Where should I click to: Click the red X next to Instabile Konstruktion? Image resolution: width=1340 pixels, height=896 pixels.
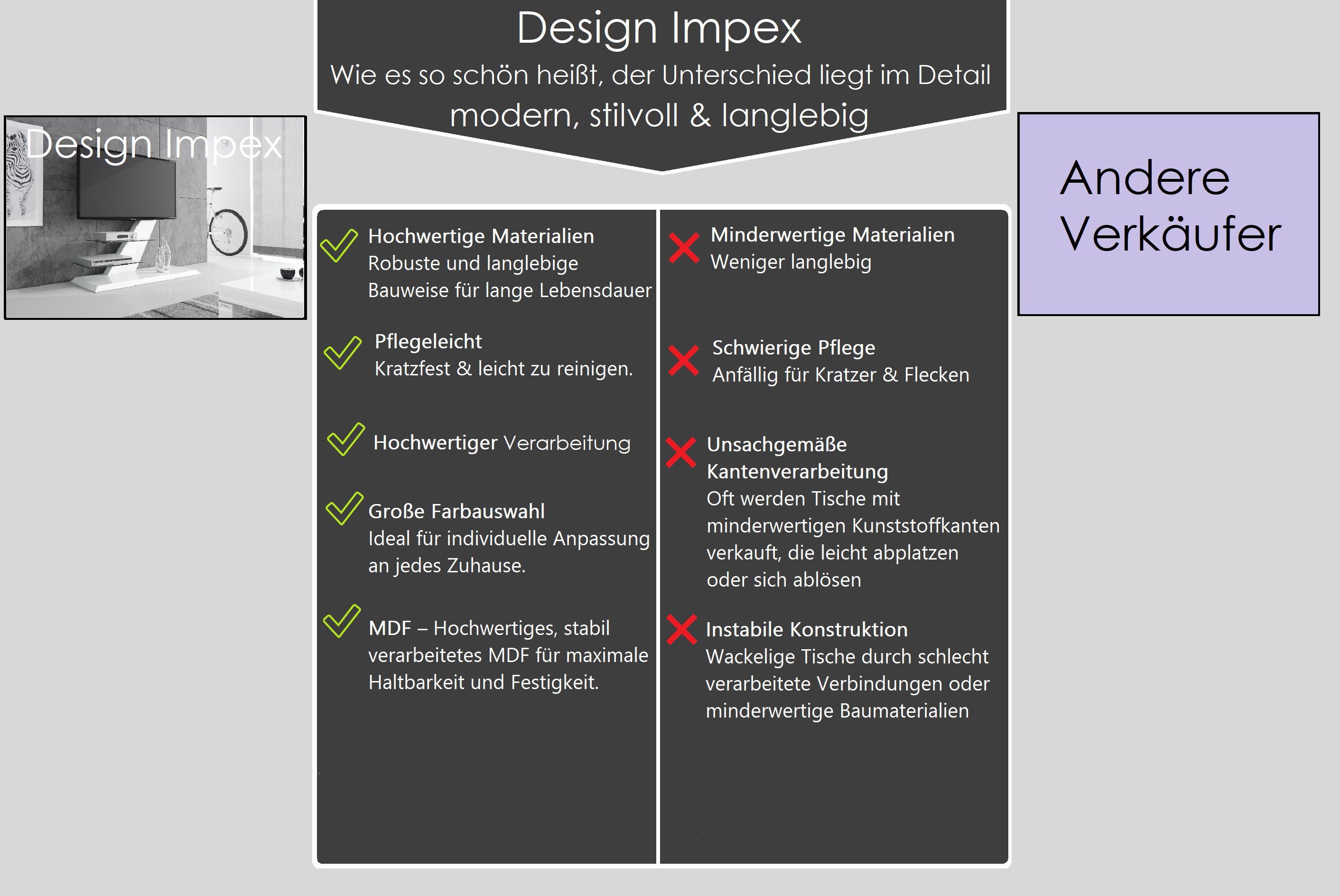681,629
